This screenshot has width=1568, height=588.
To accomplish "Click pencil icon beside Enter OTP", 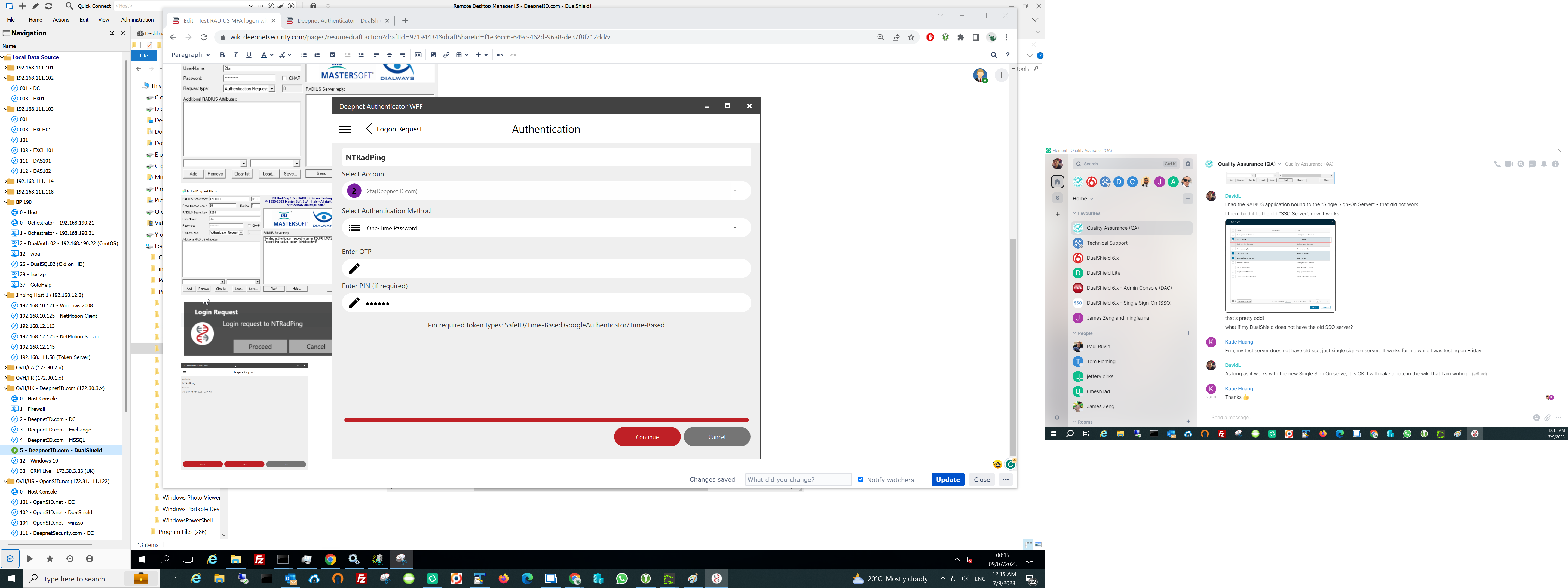I will [x=354, y=268].
